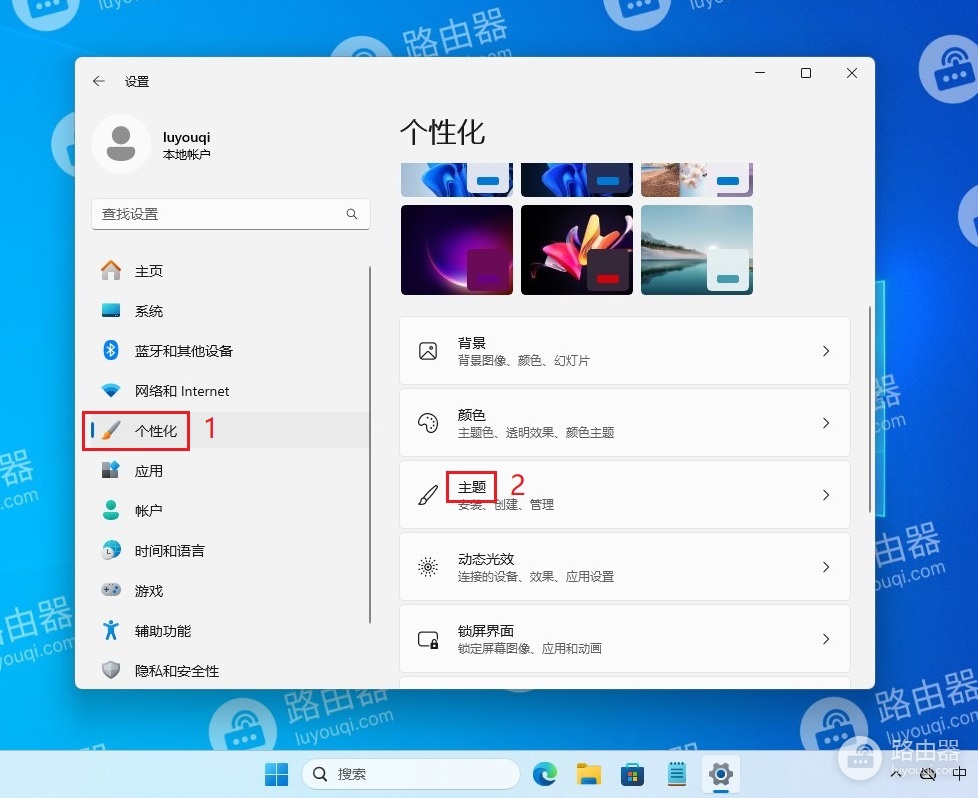Click the 查找设置 search field

tap(231, 214)
